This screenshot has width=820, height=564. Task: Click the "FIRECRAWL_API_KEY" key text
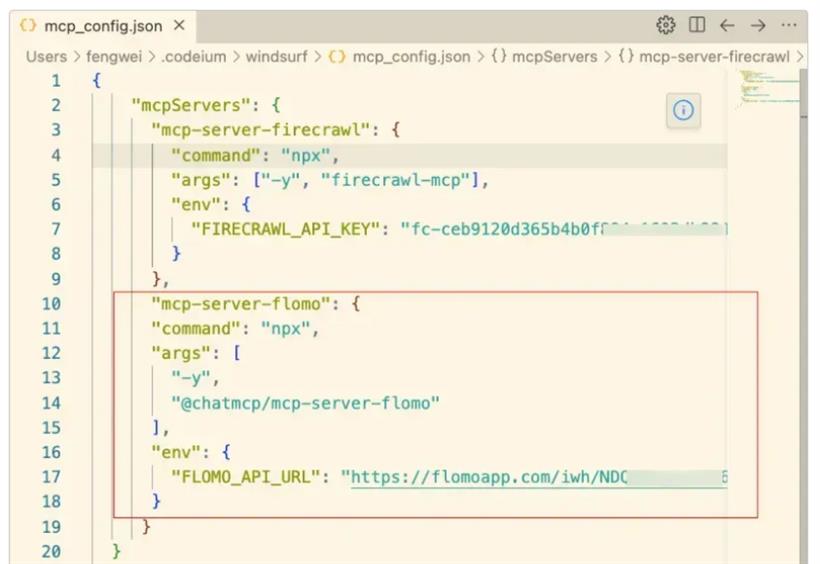coord(286,229)
